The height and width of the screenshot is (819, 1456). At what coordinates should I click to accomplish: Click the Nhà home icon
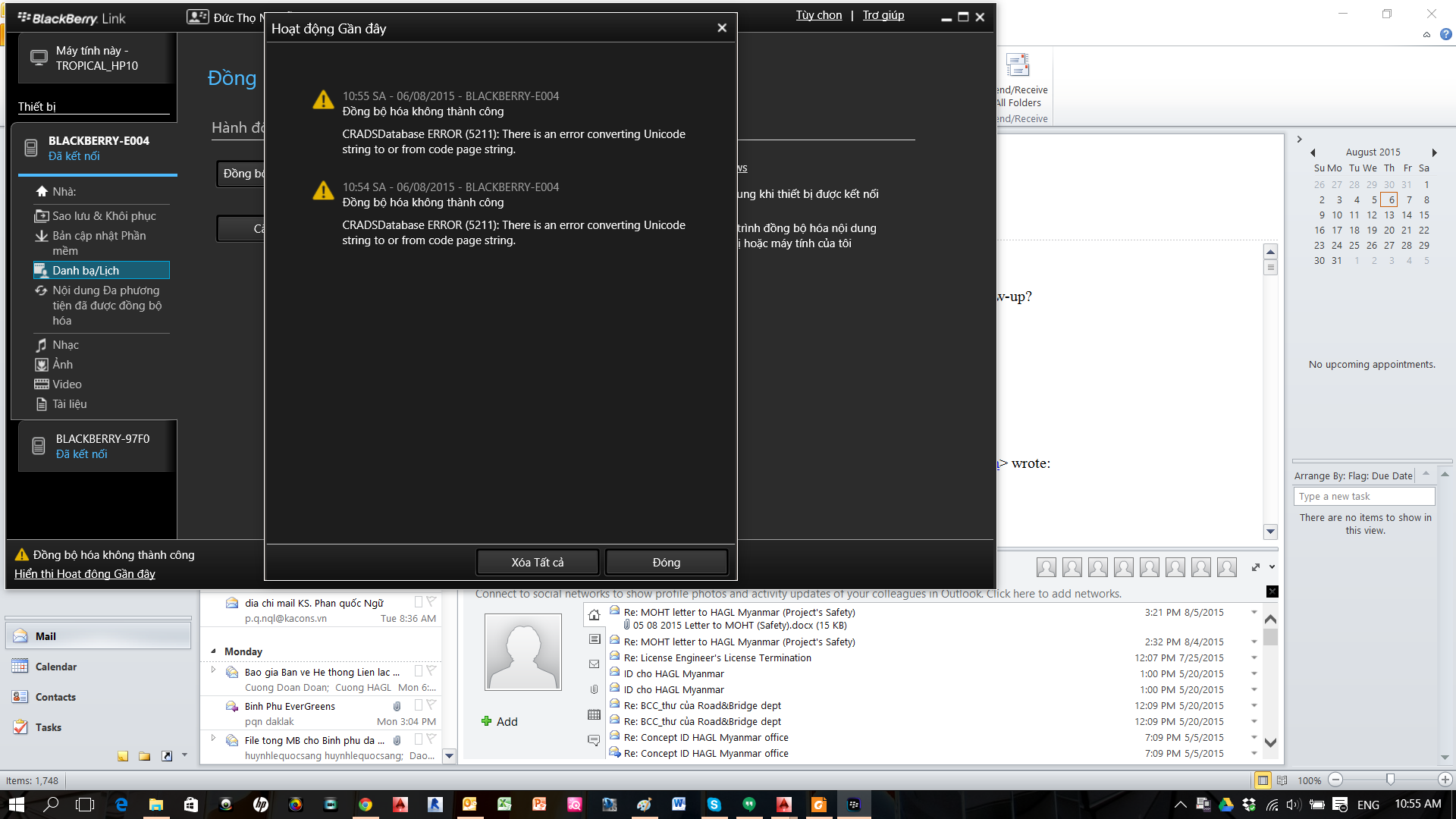click(x=42, y=192)
